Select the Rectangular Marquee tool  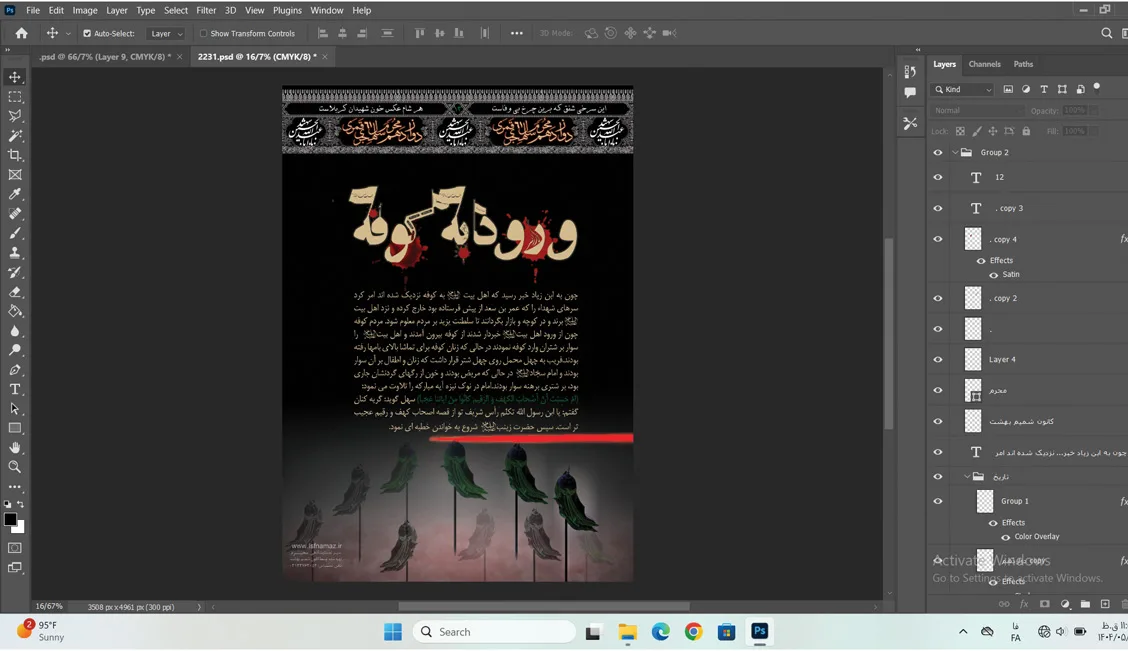(x=14, y=96)
